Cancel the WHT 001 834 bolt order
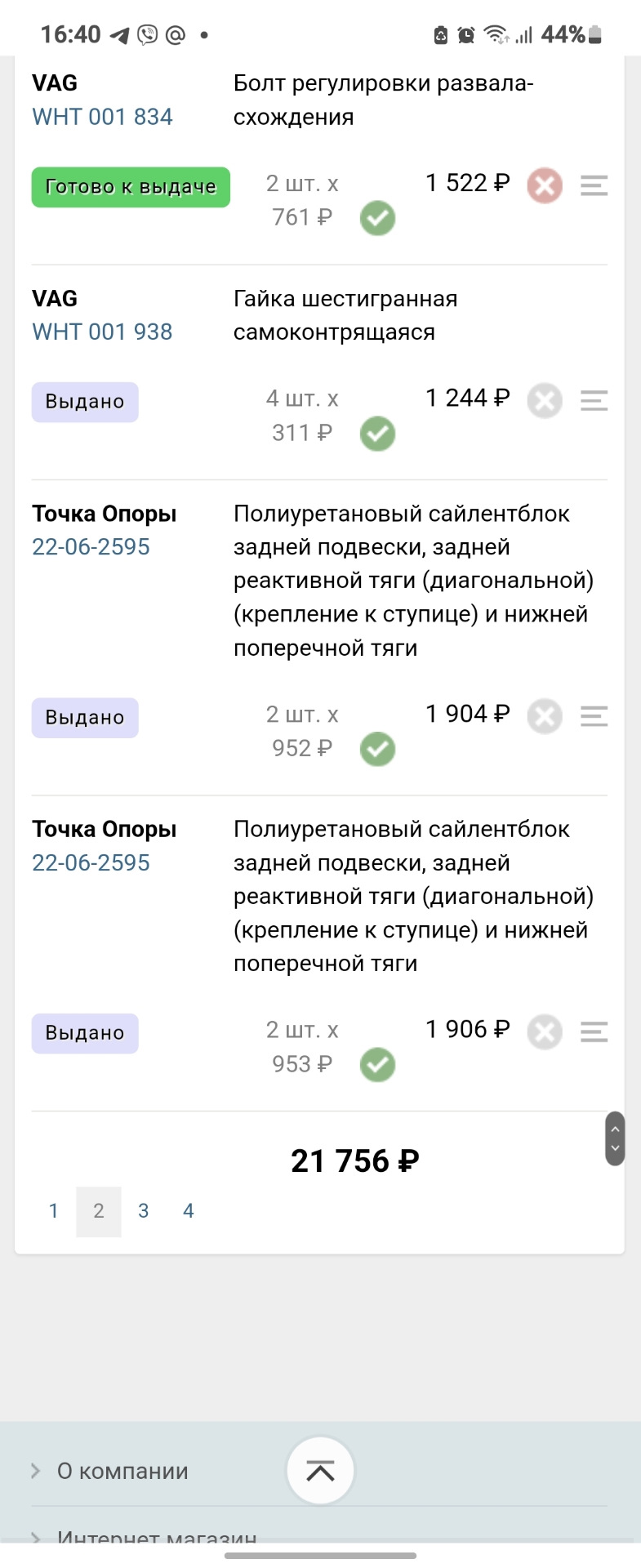Screen dimensions: 641x1568 [545, 185]
